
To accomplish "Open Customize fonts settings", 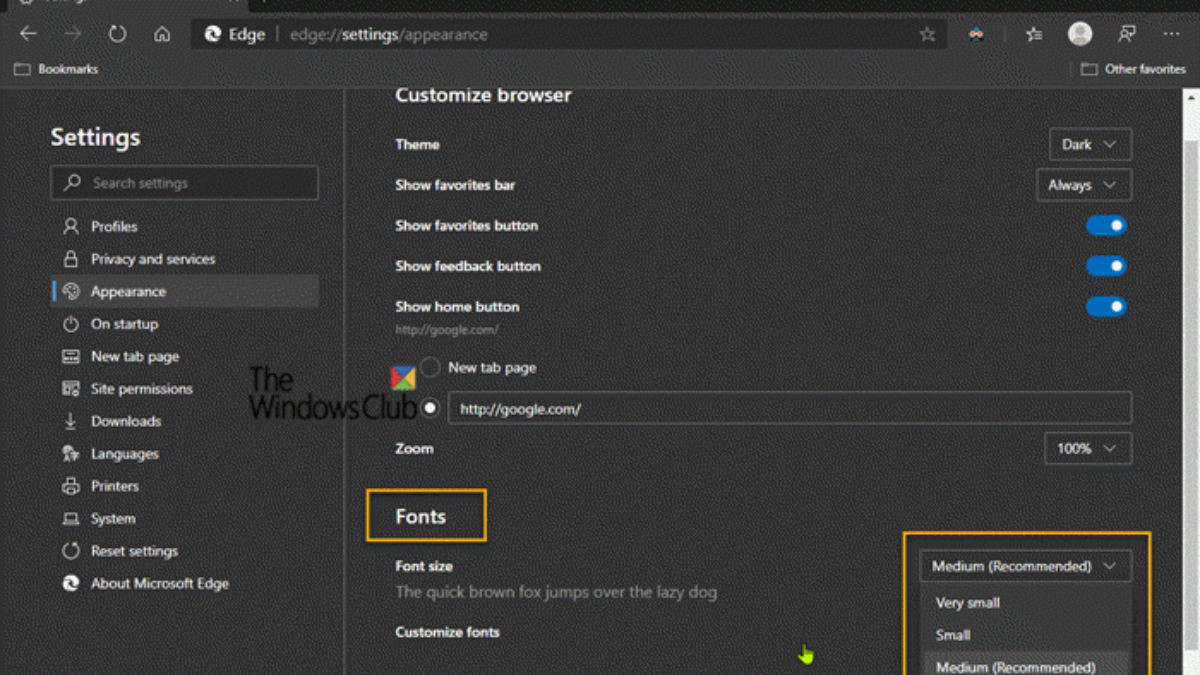I will pyautogui.click(x=447, y=632).
